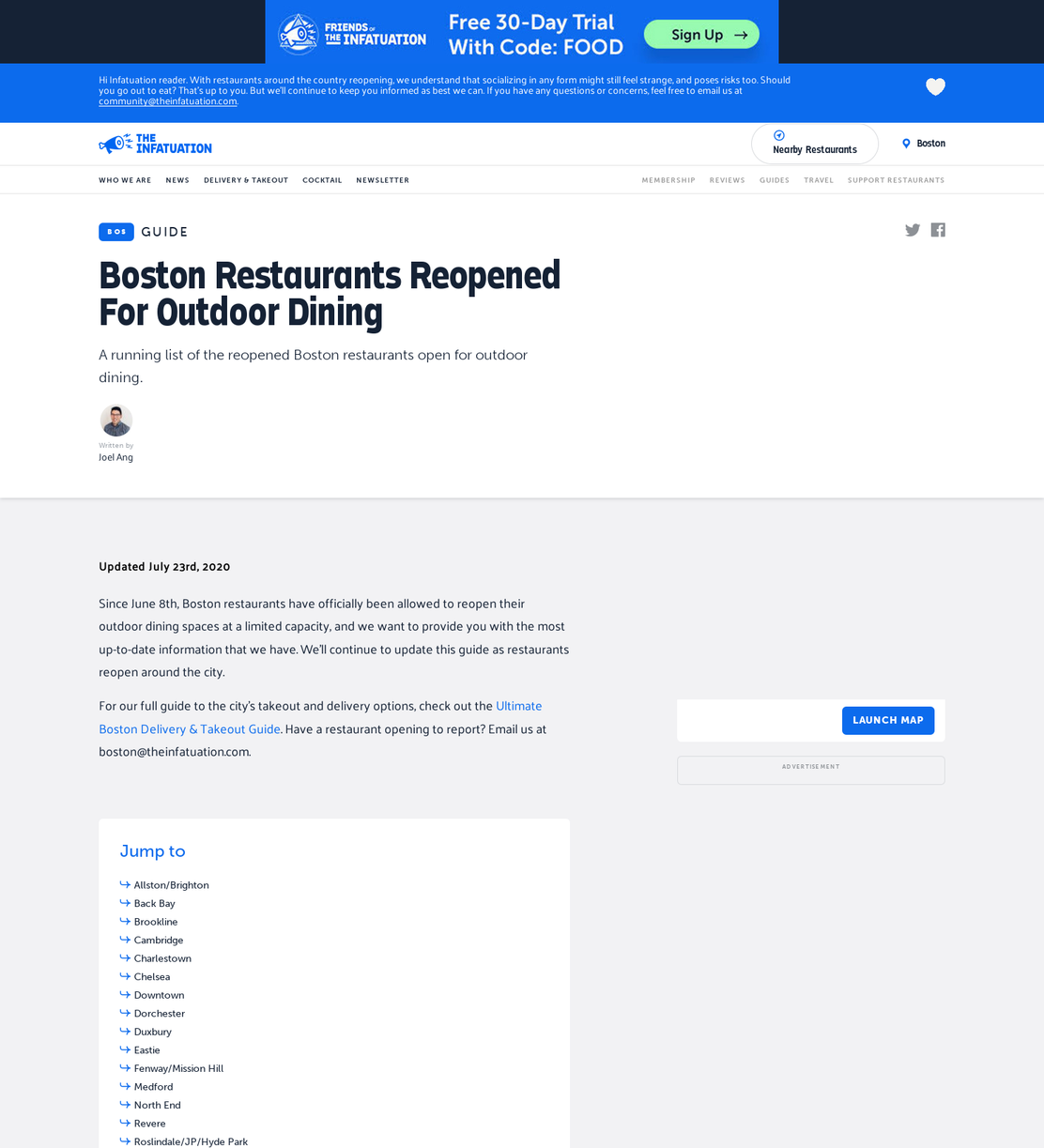Open the Cocktail menu item
The width and height of the screenshot is (1044, 1148).
coord(322,180)
